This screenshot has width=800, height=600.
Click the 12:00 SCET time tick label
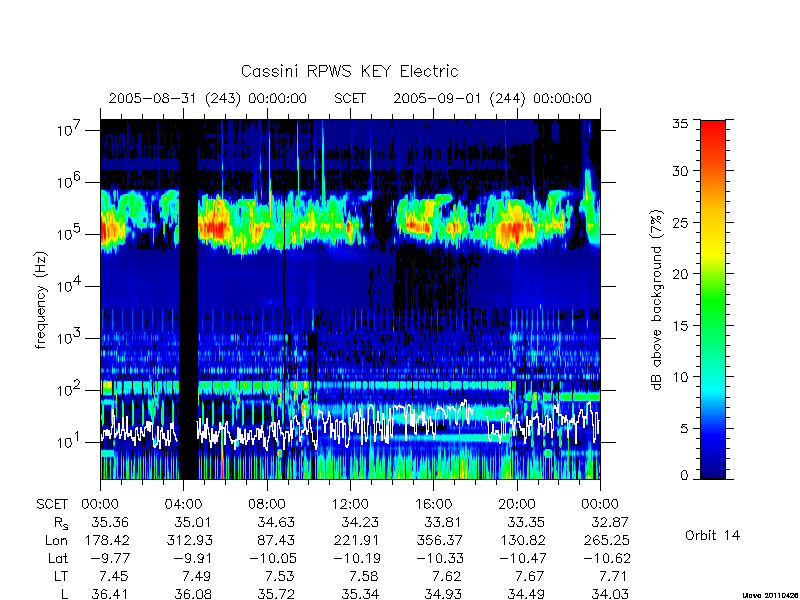coord(350,505)
